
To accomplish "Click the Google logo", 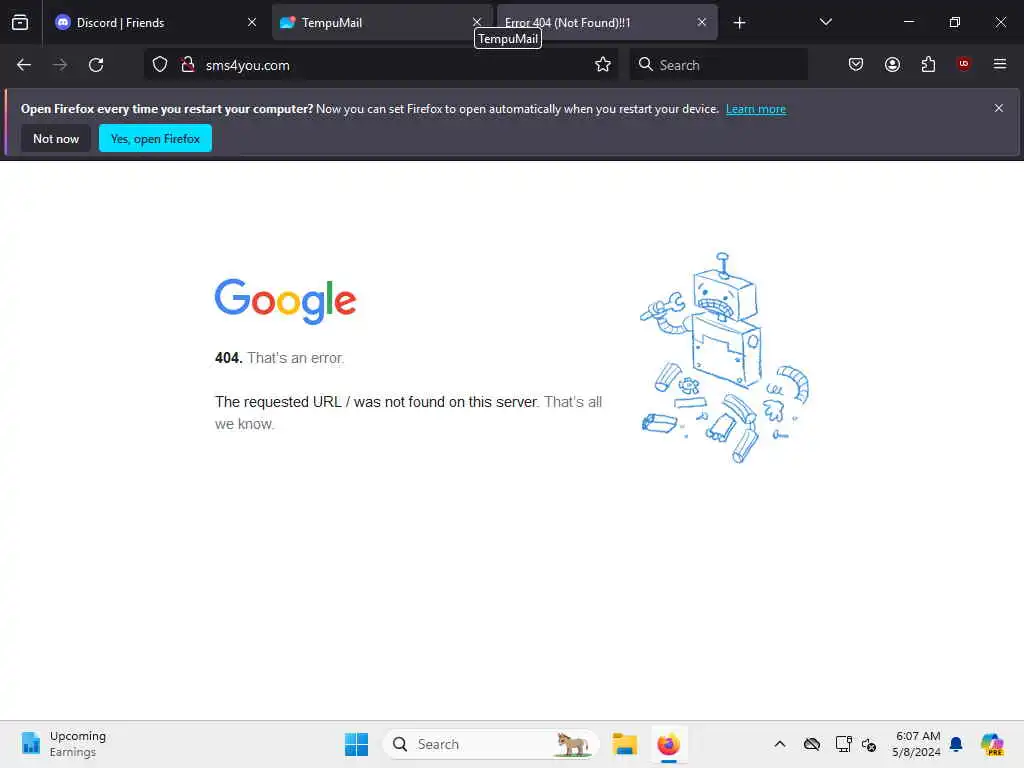I will [x=285, y=301].
